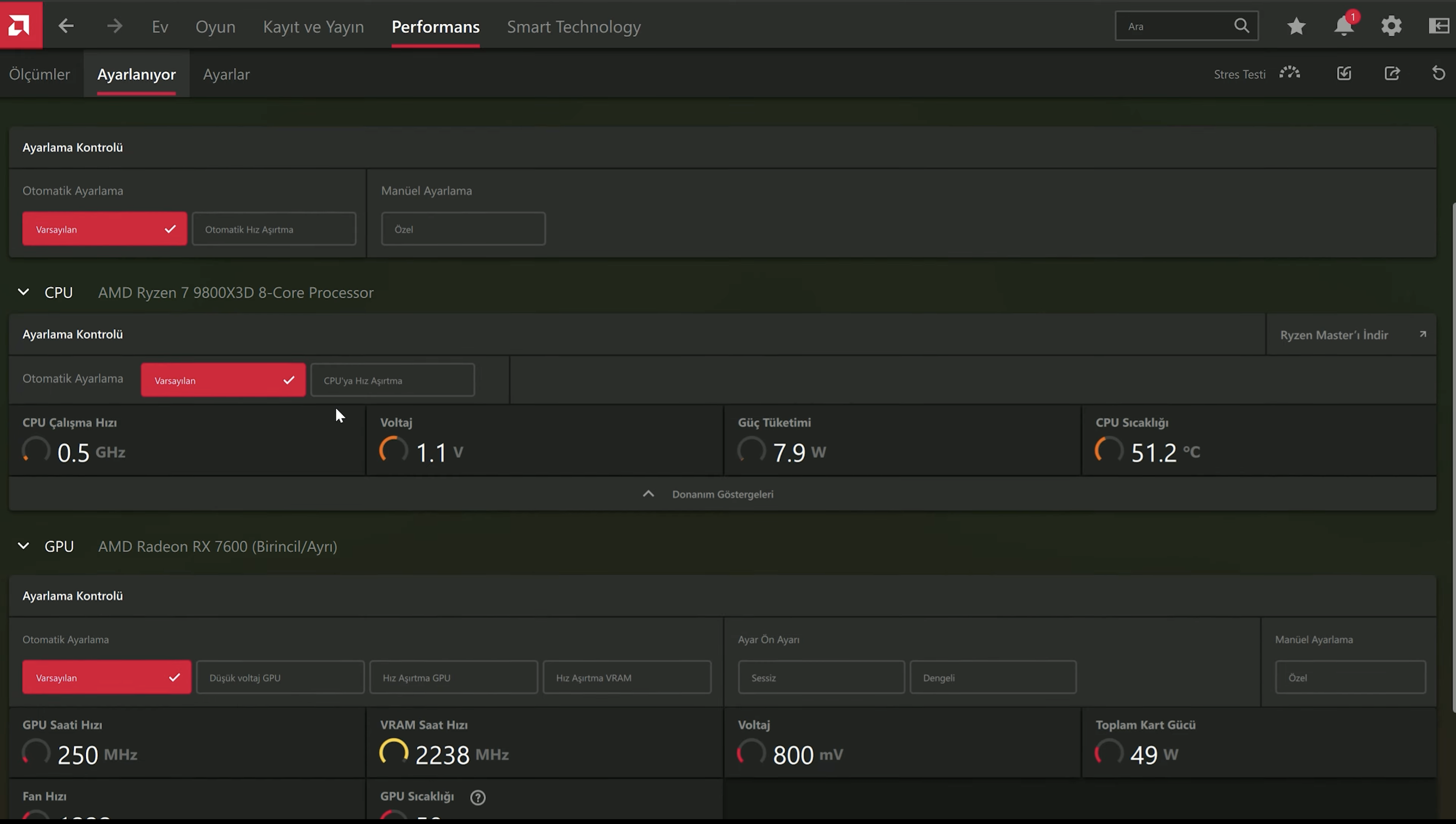Image resolution: width=1456 pixels, height=824 pixels.
Task: Click the Stres Testi label
Action: click(x=1239, y=74)
